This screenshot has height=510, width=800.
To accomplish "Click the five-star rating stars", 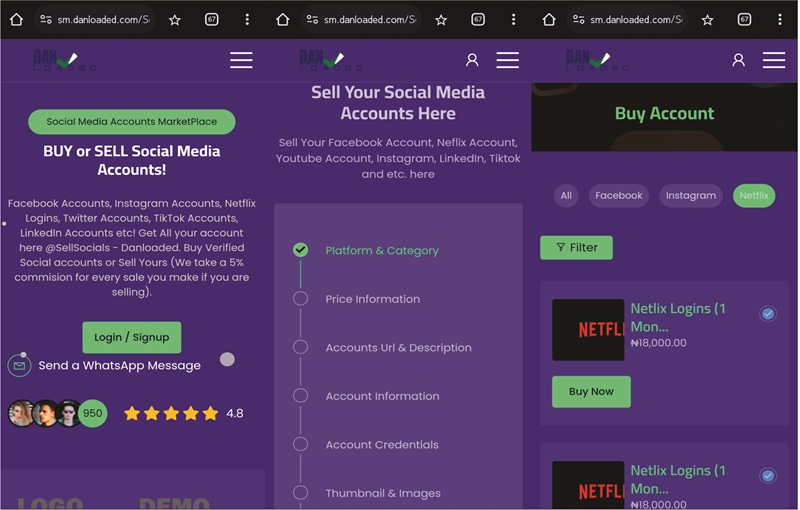I will click(171, 413).
